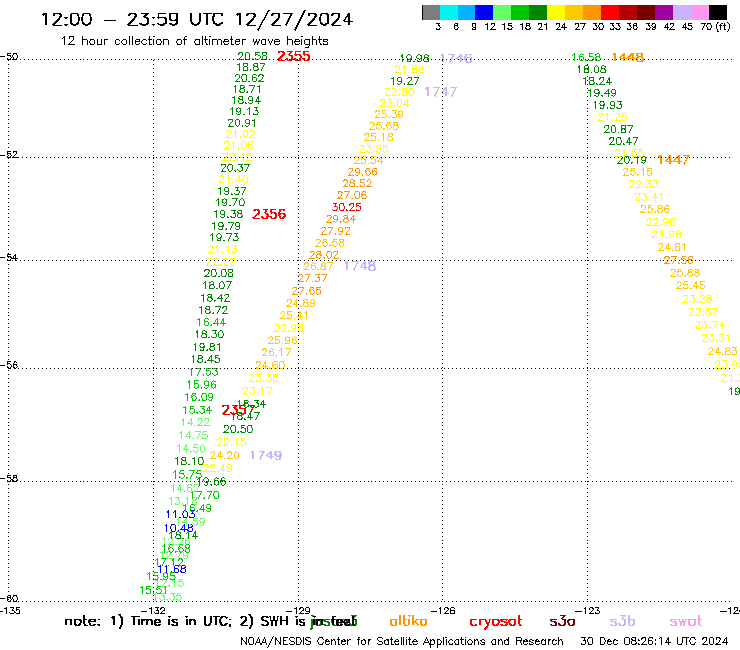Click the longitude axis label "-129"
Image resolution: width=740 pixels, height=650 pixels.
298,610
